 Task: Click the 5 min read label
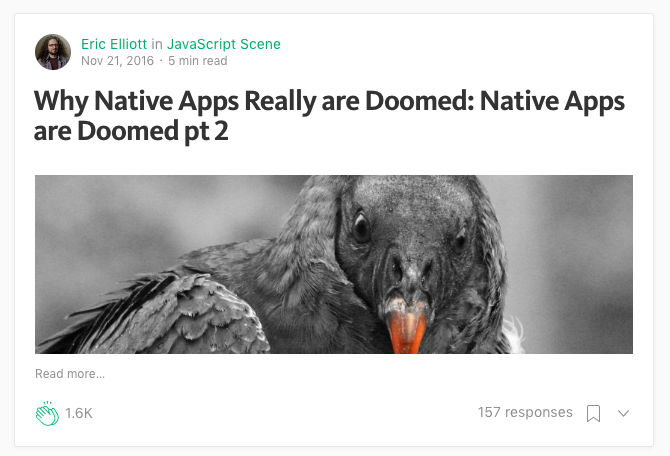point(197,61)
